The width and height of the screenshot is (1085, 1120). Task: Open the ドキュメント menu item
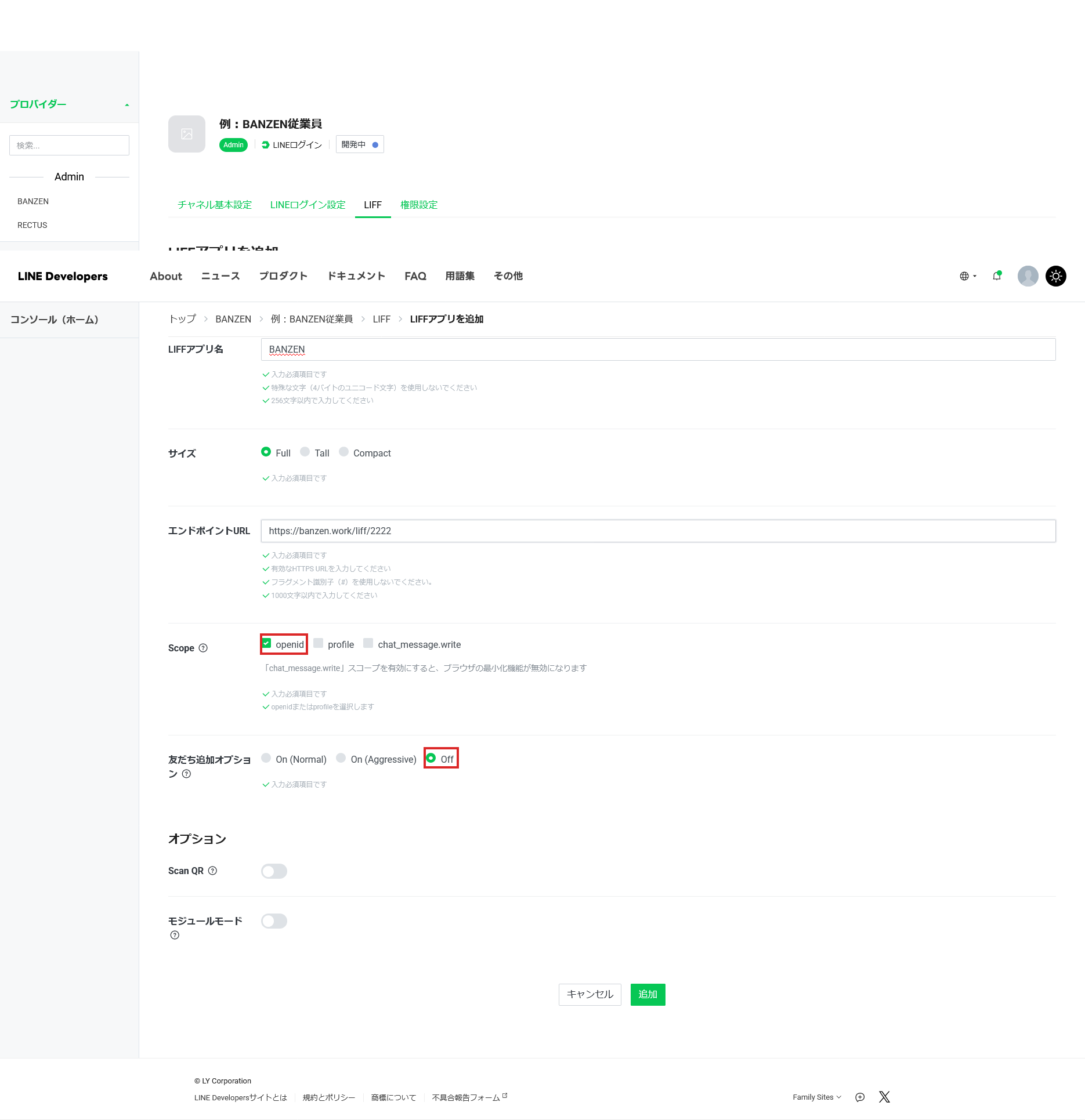(x=357, y=276)
